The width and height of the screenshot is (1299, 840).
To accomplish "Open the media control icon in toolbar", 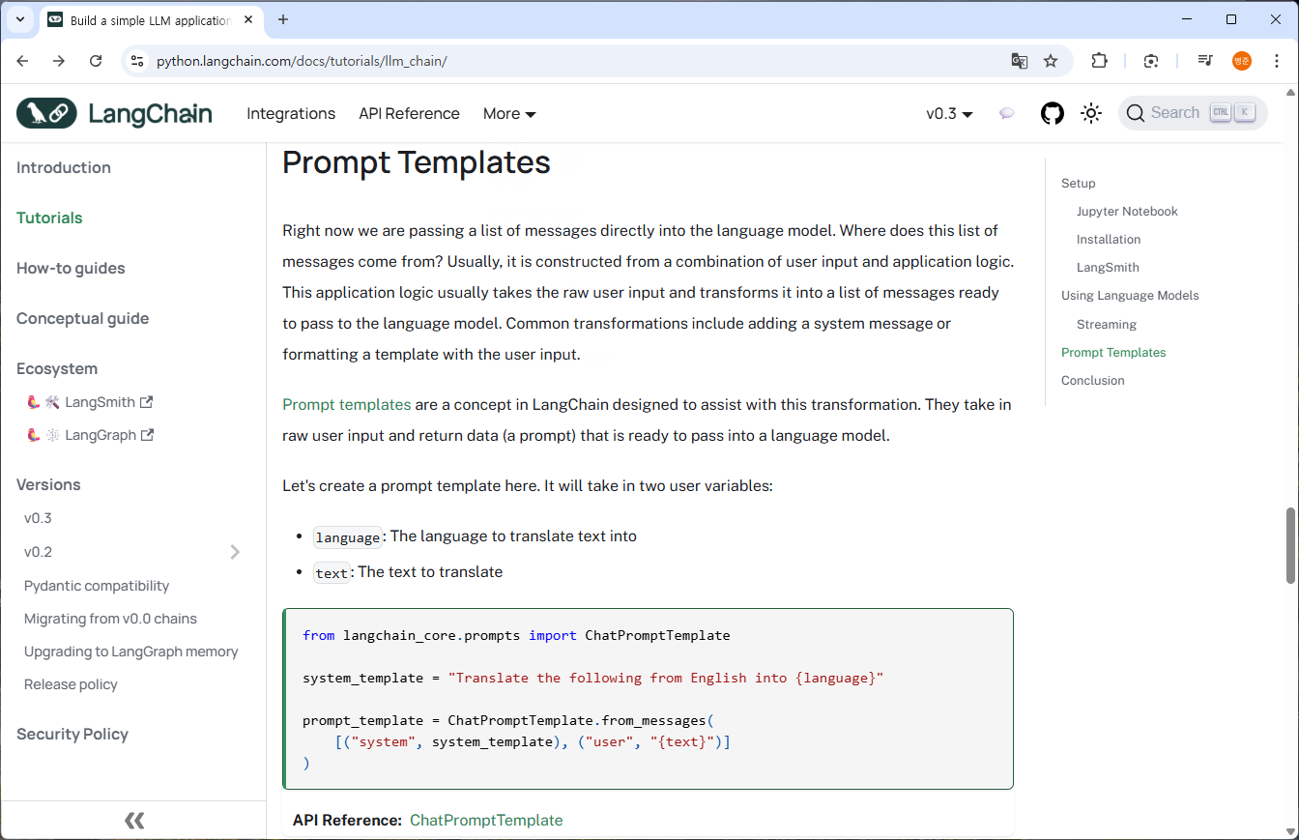I will [1205, 61].
